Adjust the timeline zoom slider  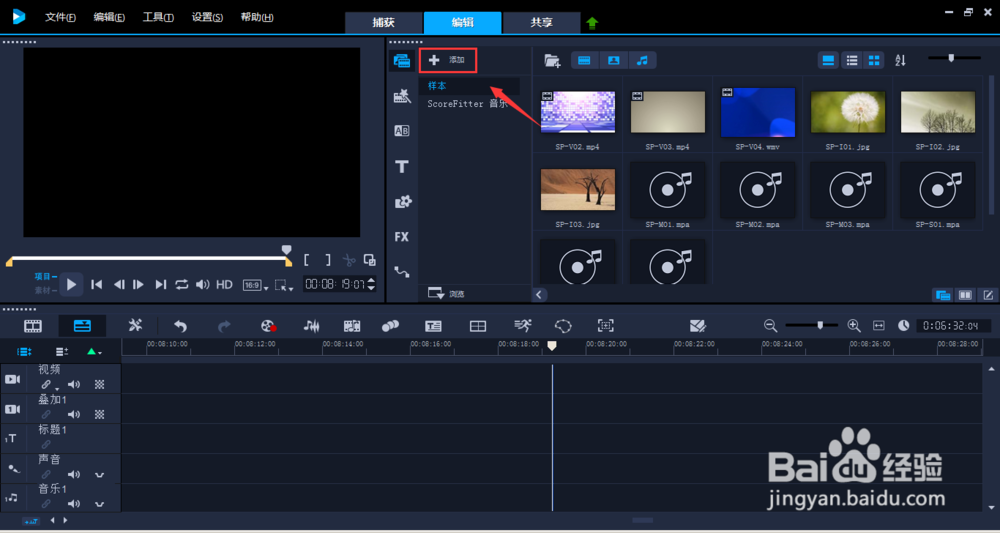[812, 326]
